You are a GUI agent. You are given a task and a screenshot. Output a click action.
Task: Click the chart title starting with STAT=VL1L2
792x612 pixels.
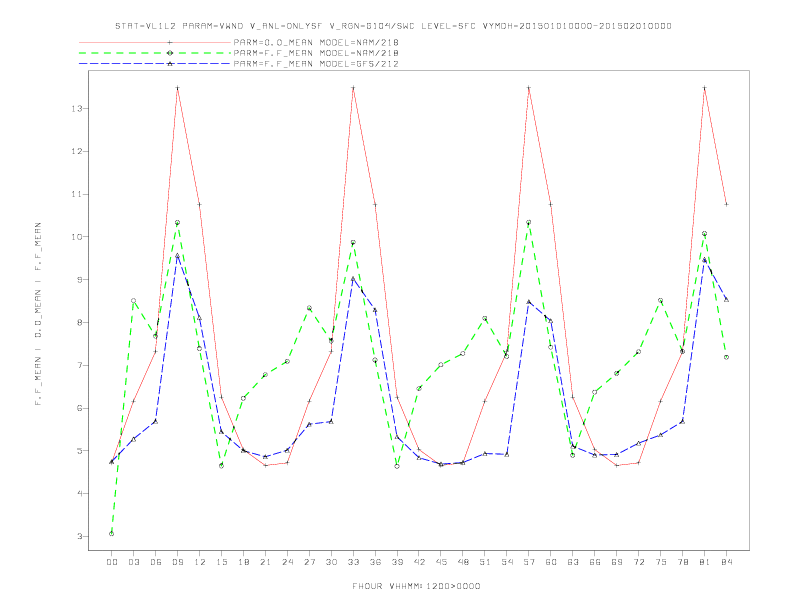click(393, 26)
